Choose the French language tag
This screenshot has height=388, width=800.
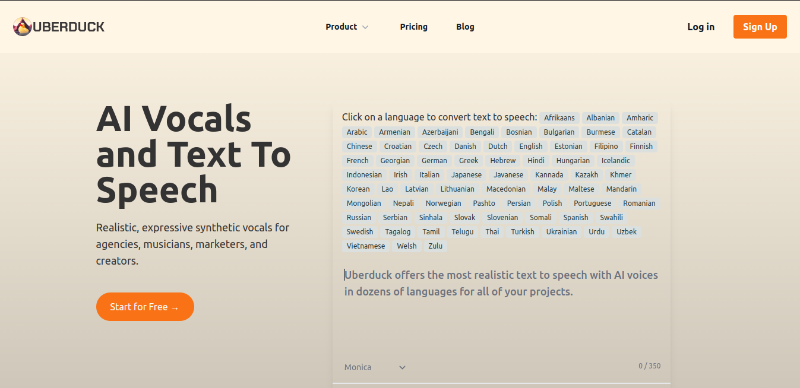point(358,161)
